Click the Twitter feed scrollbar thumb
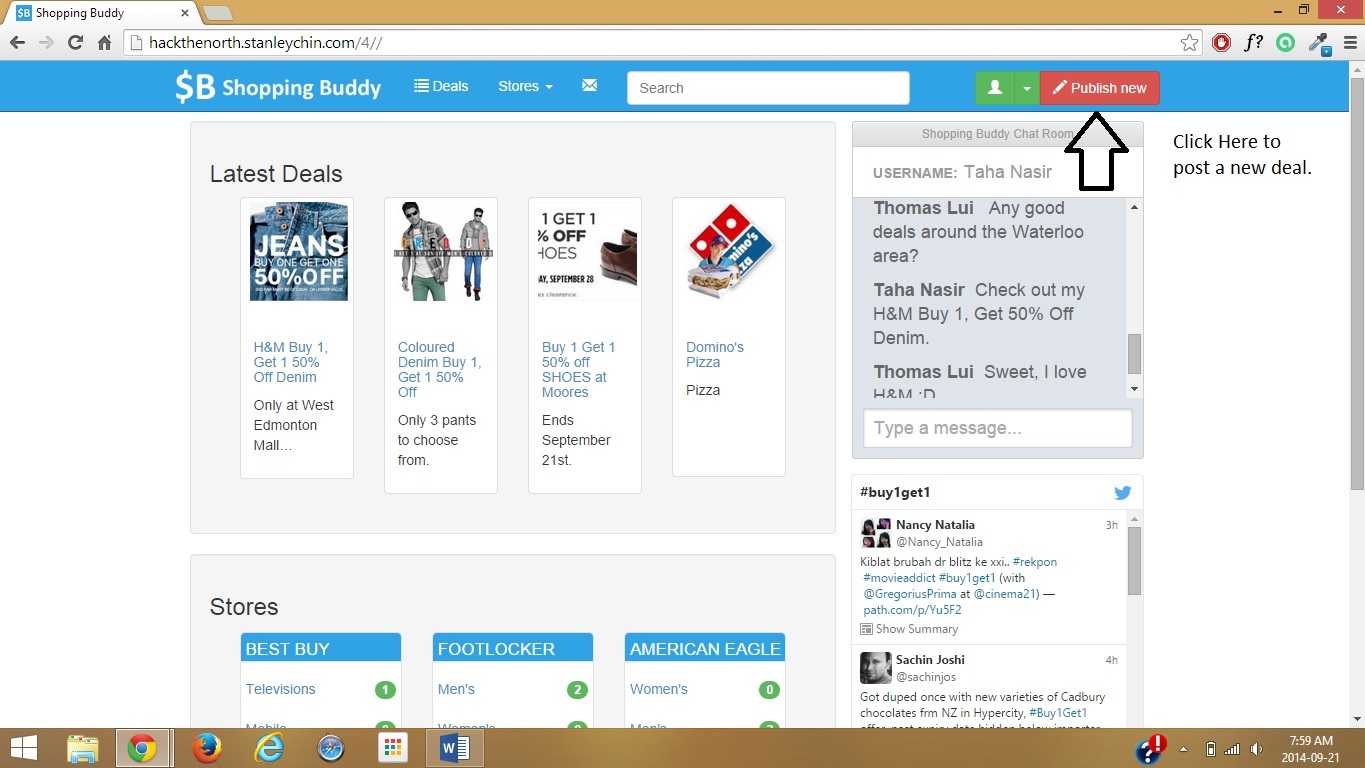The height and width of the screenshot is (768, 1365). 1134,561
